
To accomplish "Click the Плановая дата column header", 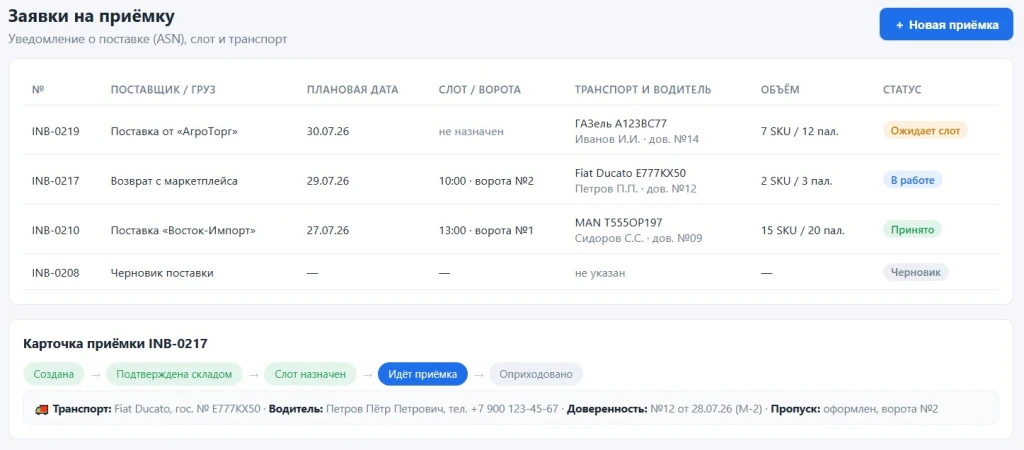I will [x=352, y=89].
